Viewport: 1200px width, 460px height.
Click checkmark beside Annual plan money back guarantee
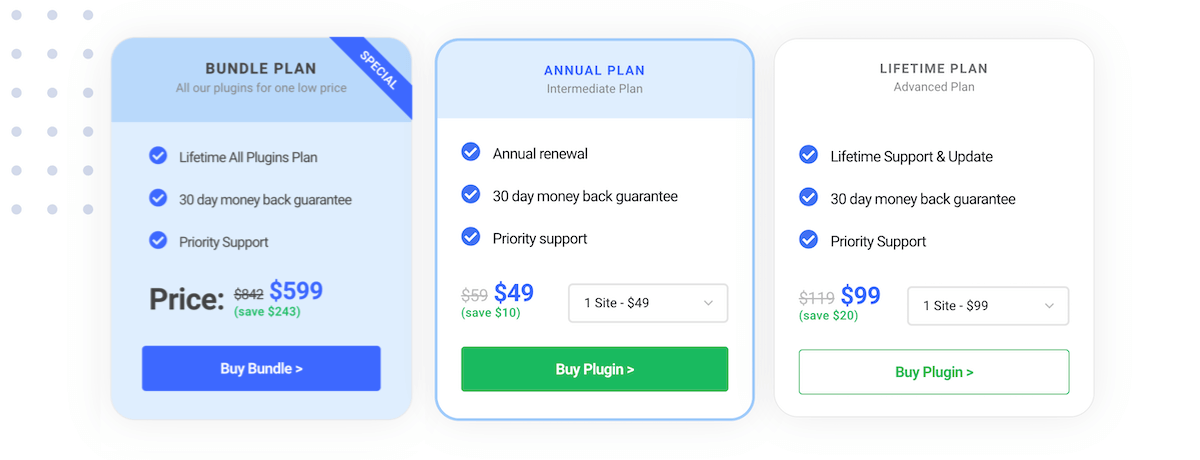point(471,194)
